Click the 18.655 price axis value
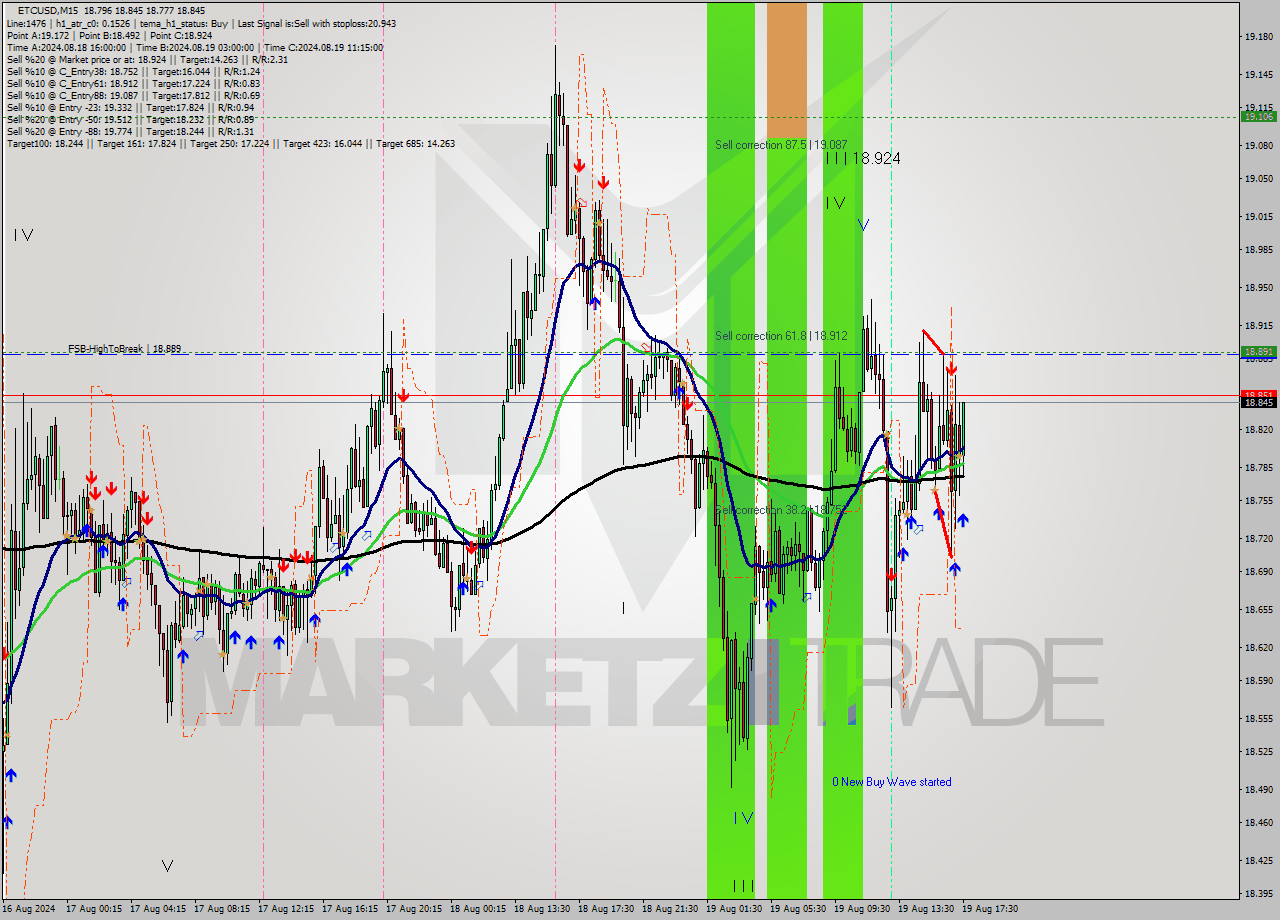Viewport: 1280px width, 920px height. tap(1257, 609)
